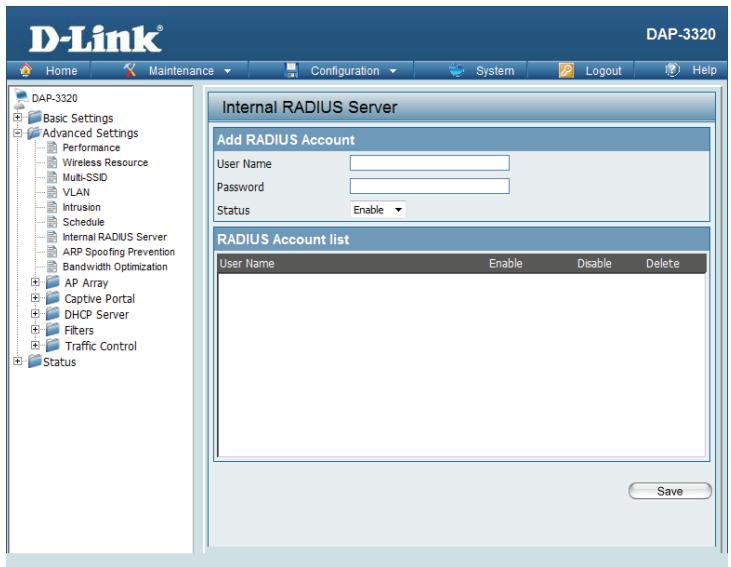Click the Disable column header
This screenshot has height=567, width=731.
(594, 263)
